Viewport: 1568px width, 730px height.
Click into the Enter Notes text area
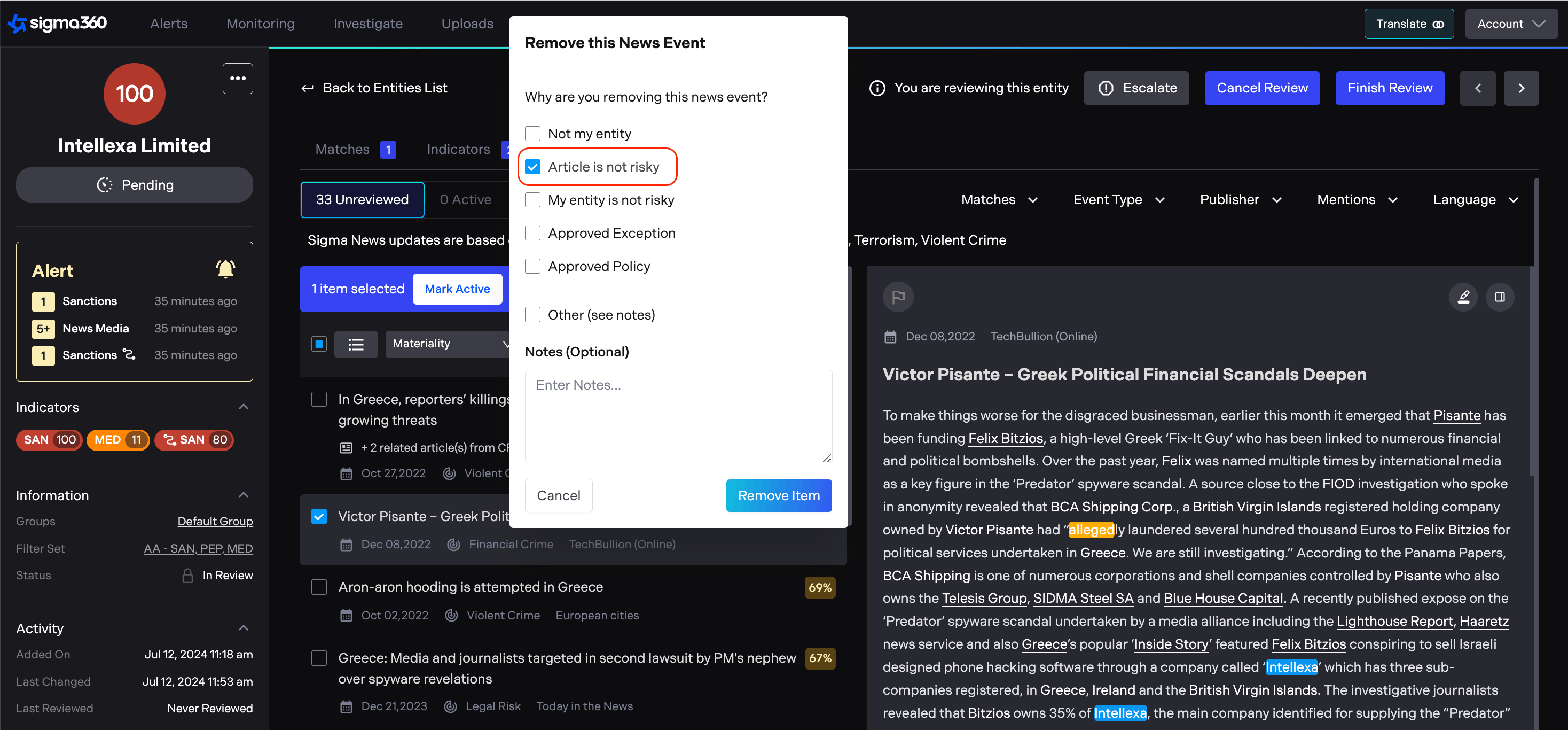click(x=678, y=416)
